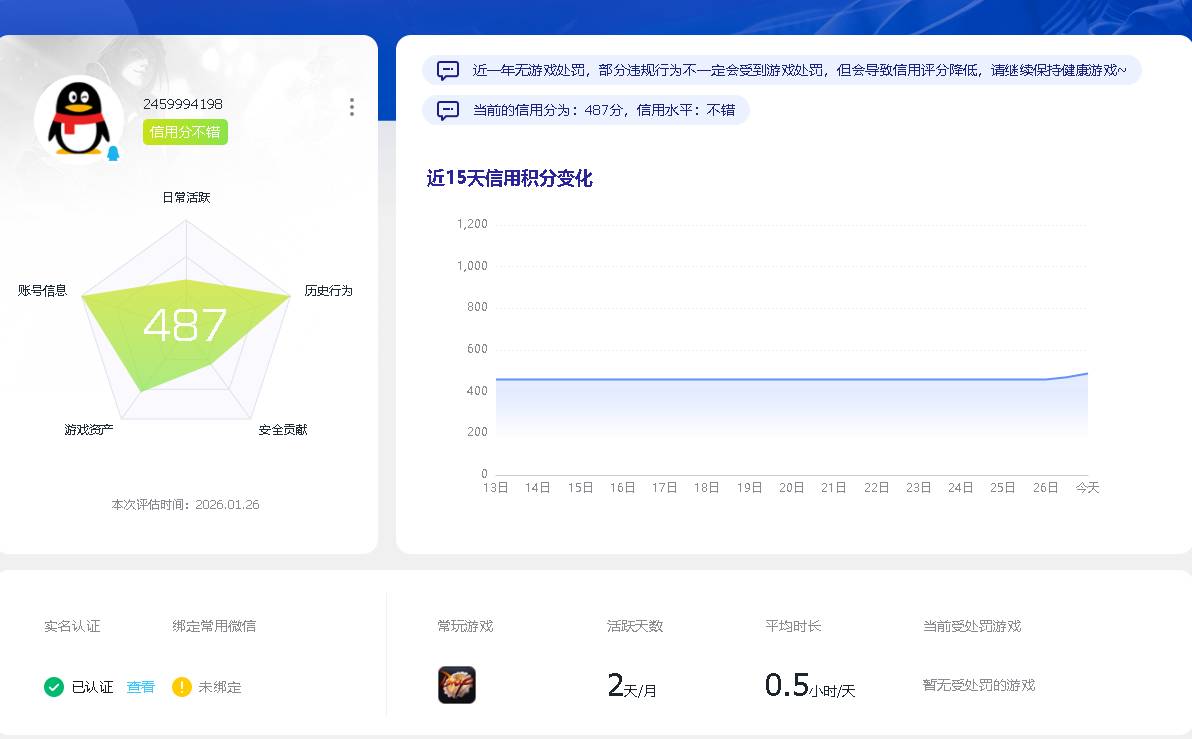Click the green verified checkmark under 实名认证

(55, 687)
